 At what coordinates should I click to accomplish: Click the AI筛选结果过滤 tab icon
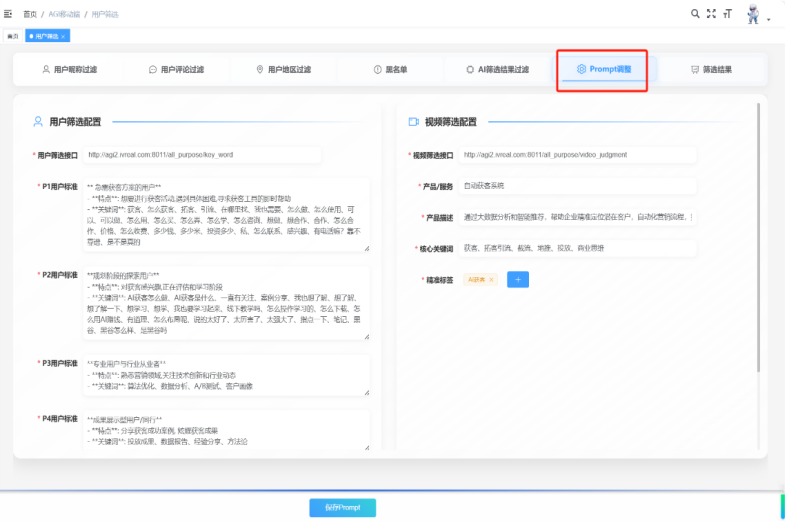[470, 70]
